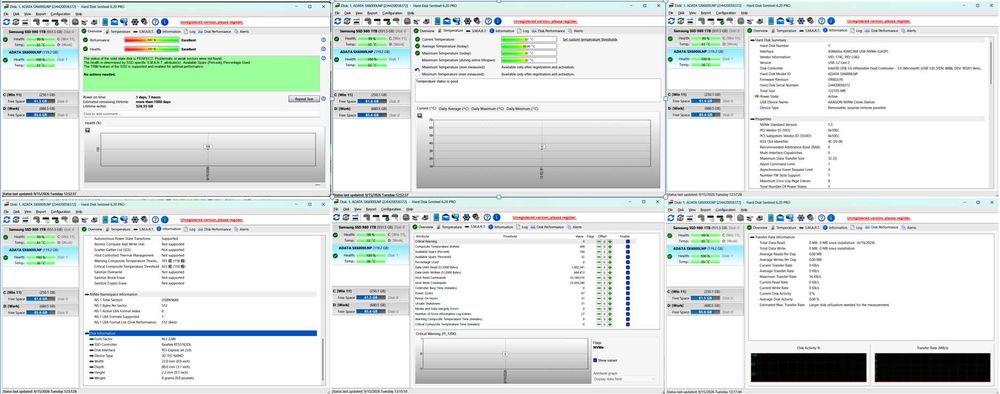Open the blue question-mark help icon in the Overview window toolbar
The width and height of the screenshot is (1000, 394).
click(156, 22)
